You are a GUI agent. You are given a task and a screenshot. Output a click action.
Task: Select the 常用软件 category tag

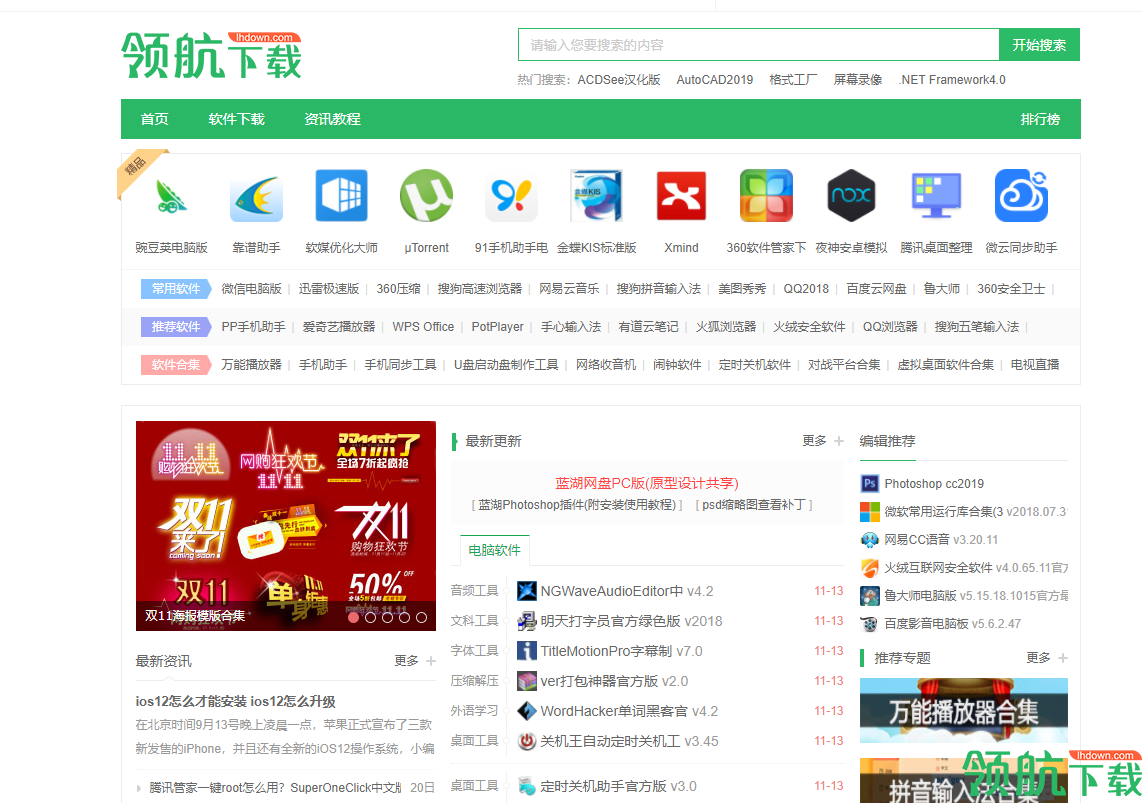(176, 289)
